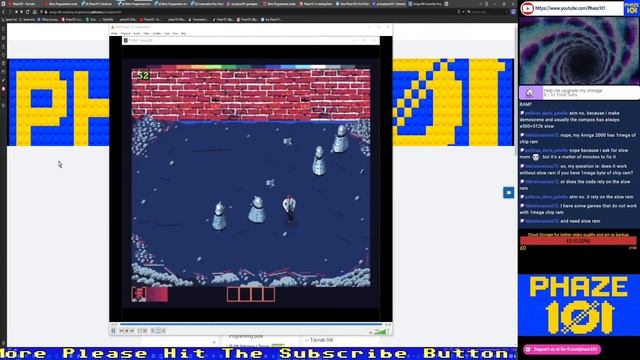Adjust the green VLC volume slider

pos(382,331)
